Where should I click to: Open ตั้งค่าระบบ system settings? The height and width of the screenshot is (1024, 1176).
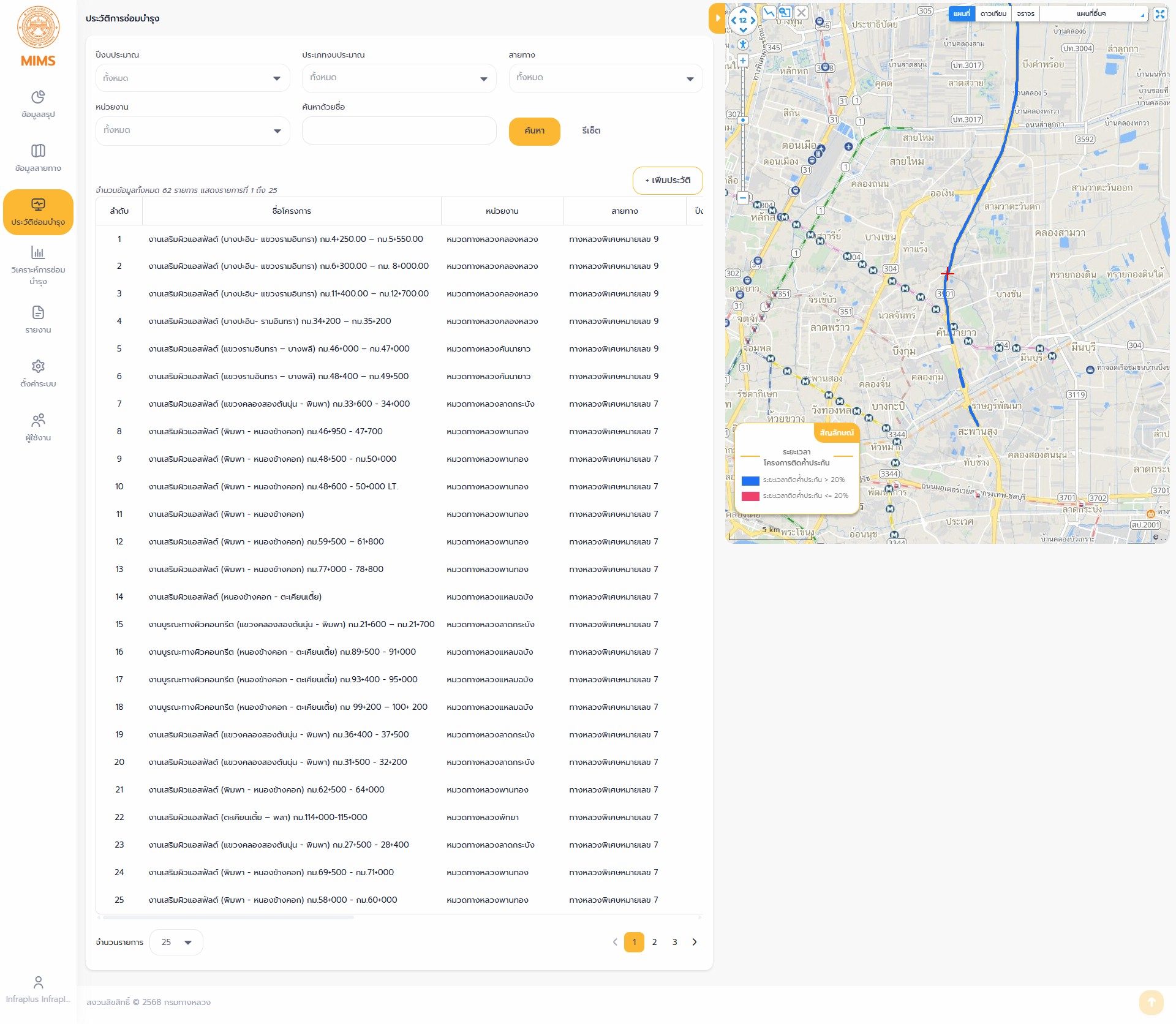click(x=38, y=374)
